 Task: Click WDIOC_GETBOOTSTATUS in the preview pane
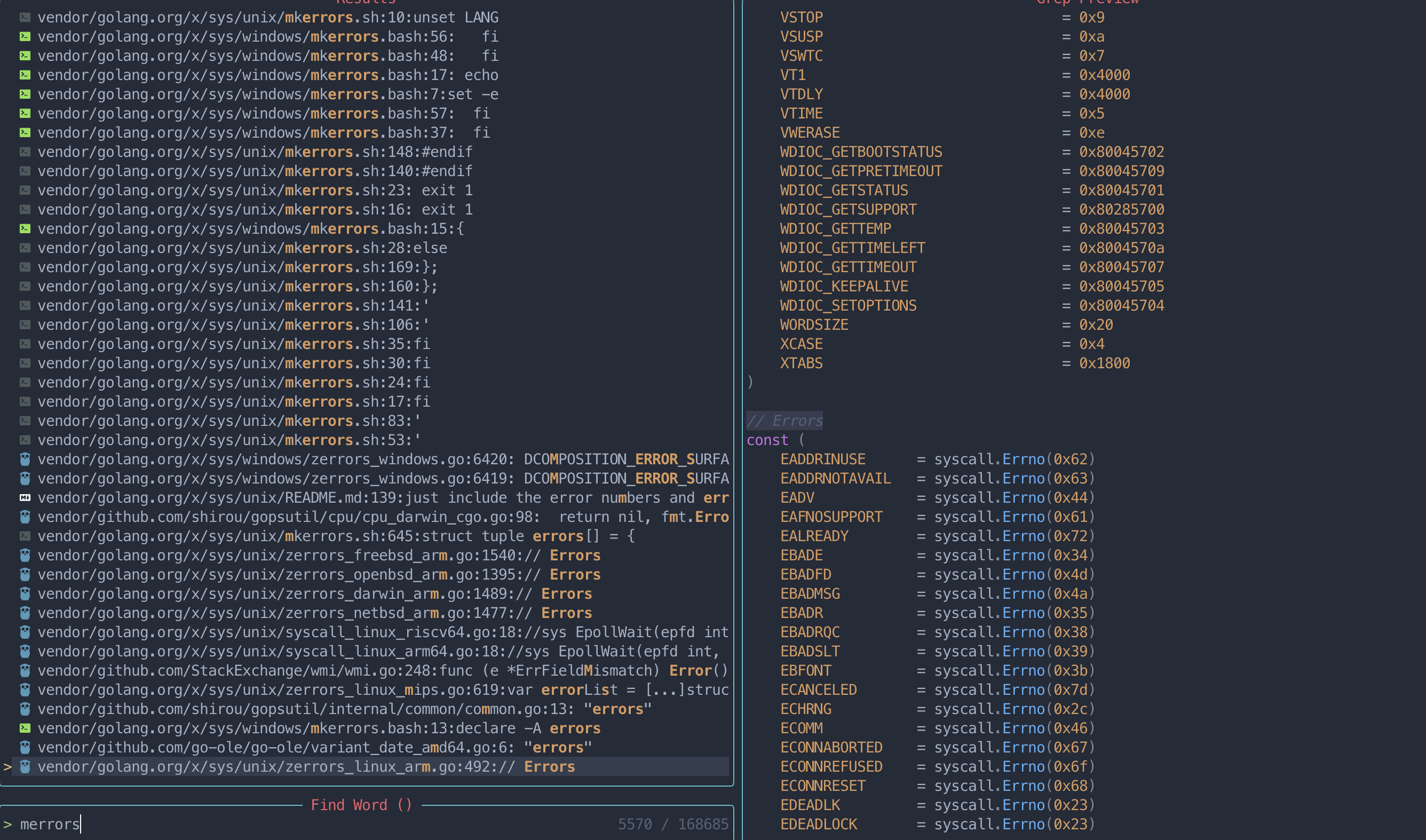point(861,152)
